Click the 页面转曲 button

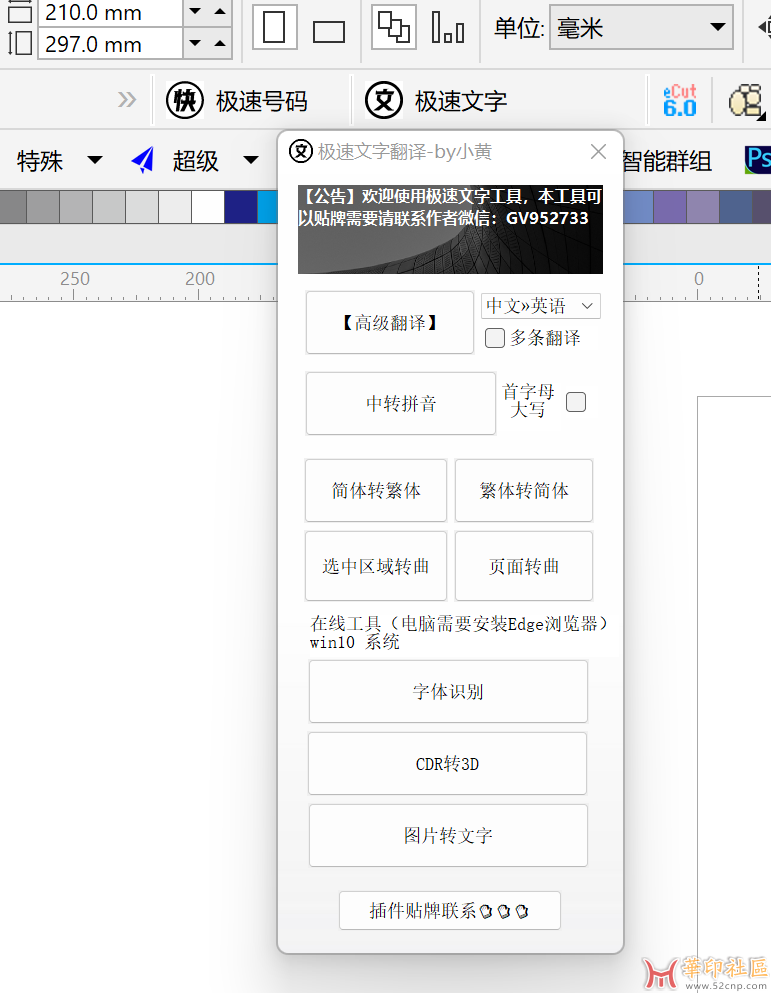(524, 566)
